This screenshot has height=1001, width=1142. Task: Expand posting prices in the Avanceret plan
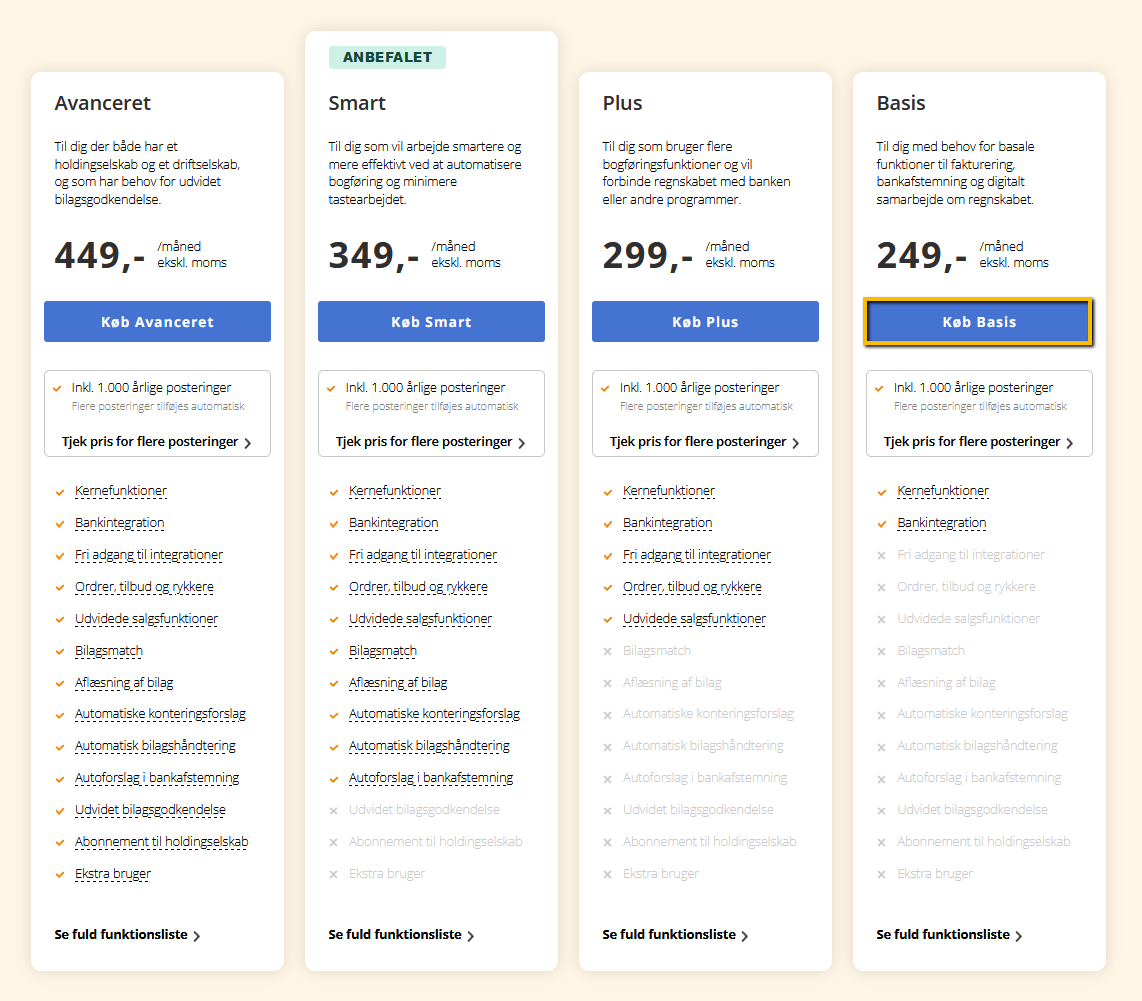[x=157, y=442]
